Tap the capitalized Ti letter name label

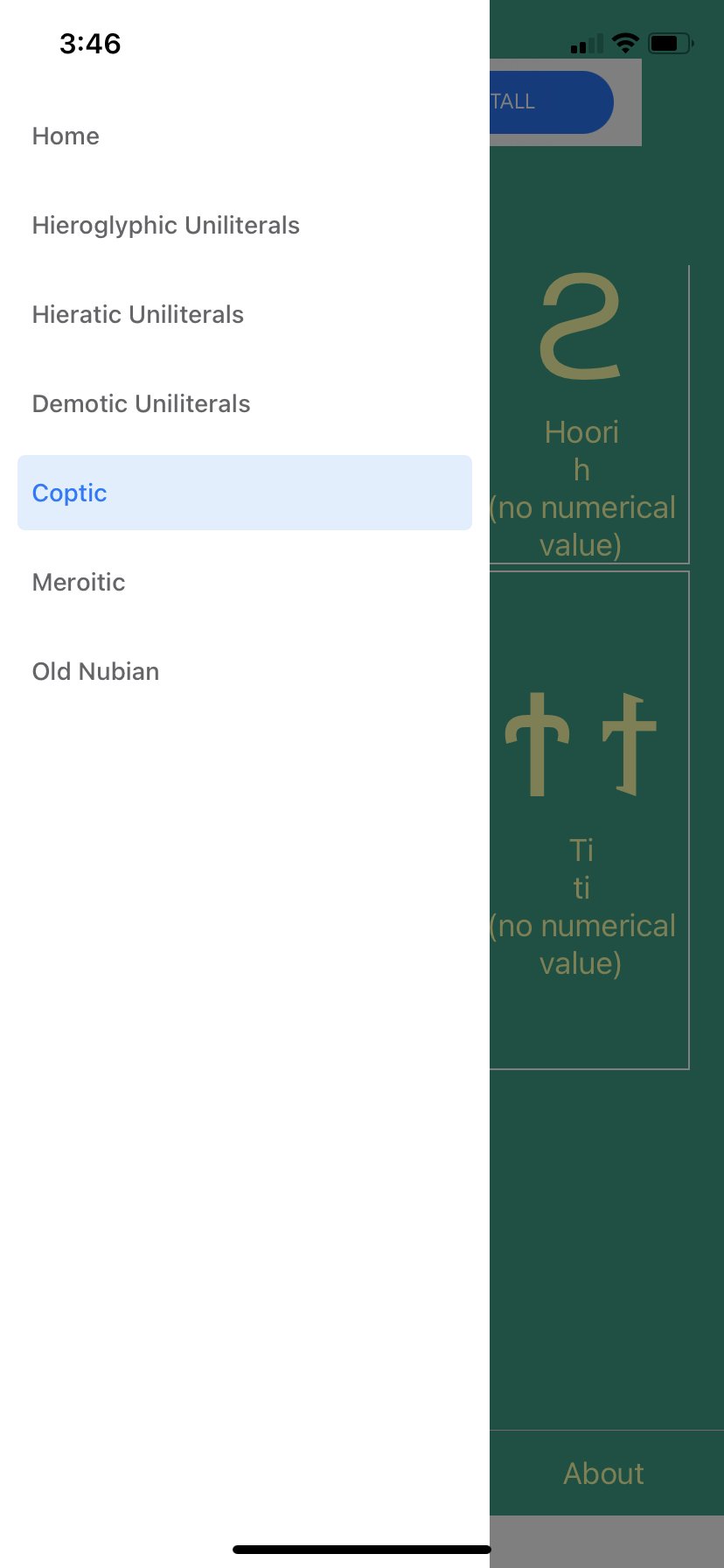click(x=581, y=850)
